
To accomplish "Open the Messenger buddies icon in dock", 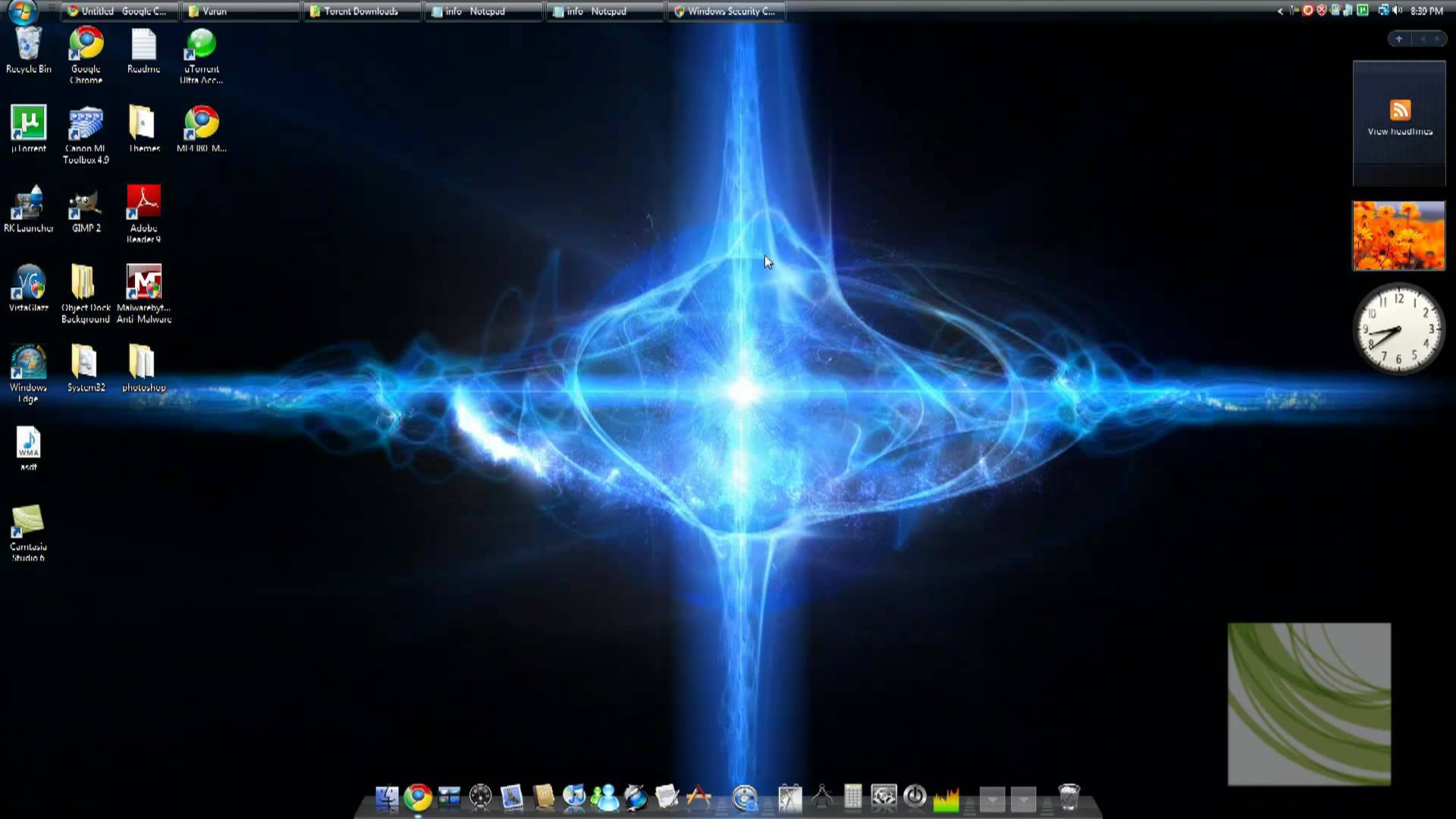I will 605,797.
